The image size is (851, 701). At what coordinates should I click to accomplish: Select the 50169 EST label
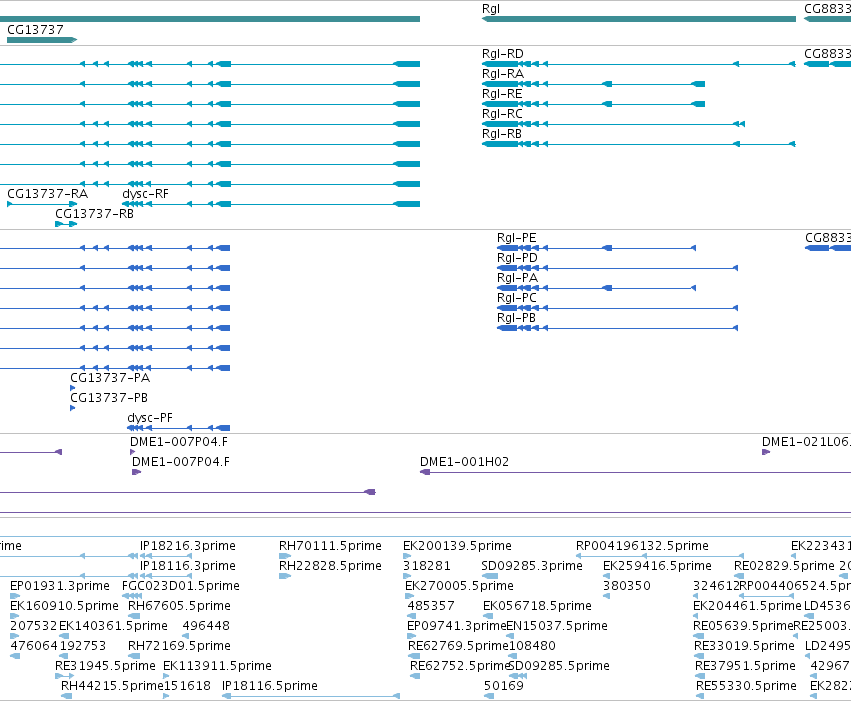(504, 686)
